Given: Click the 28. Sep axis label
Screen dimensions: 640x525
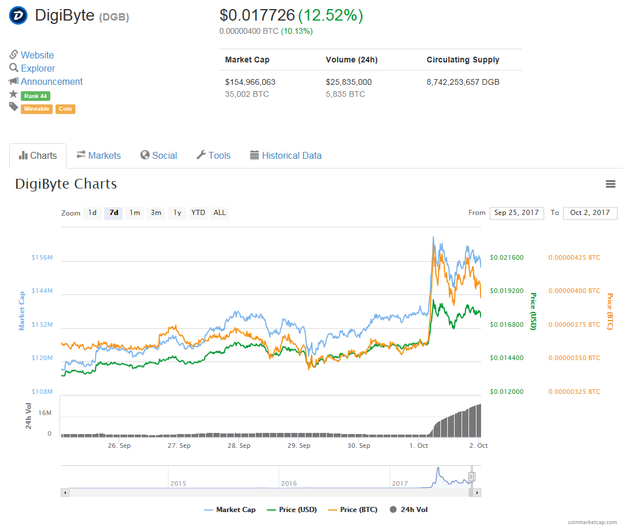Looking at the screenshot, I should point(239,445).
